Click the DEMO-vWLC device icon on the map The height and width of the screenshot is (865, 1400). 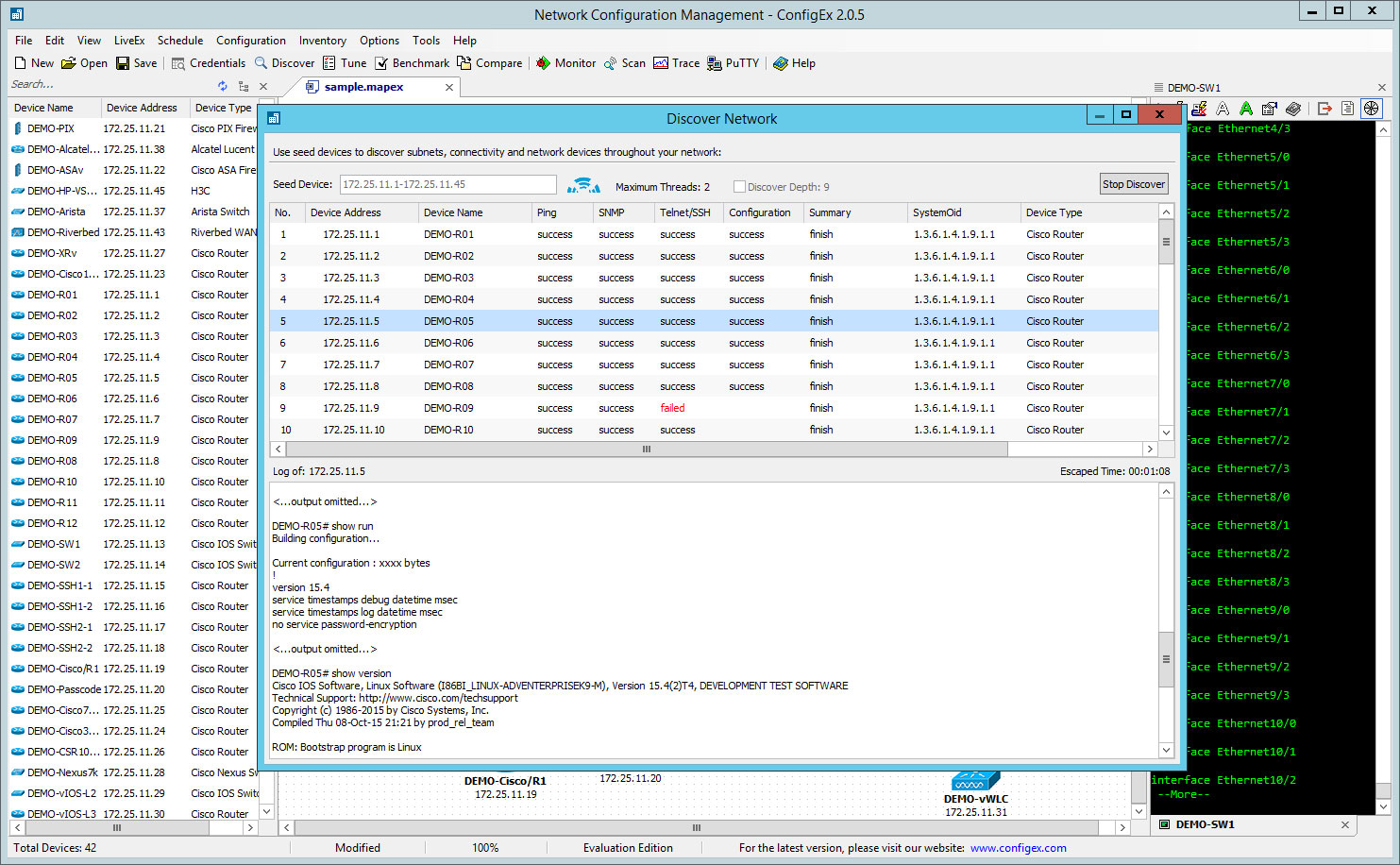pyautogui.click(x=975, y=781)
